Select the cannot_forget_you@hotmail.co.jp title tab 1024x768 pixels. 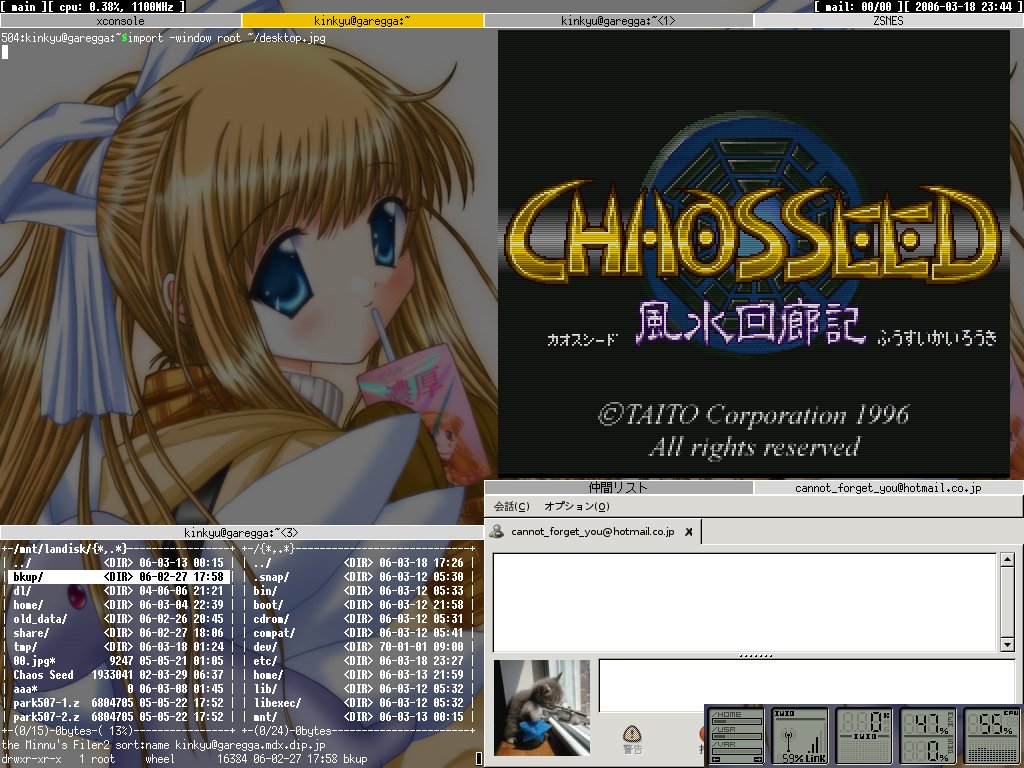coord(888,487)
